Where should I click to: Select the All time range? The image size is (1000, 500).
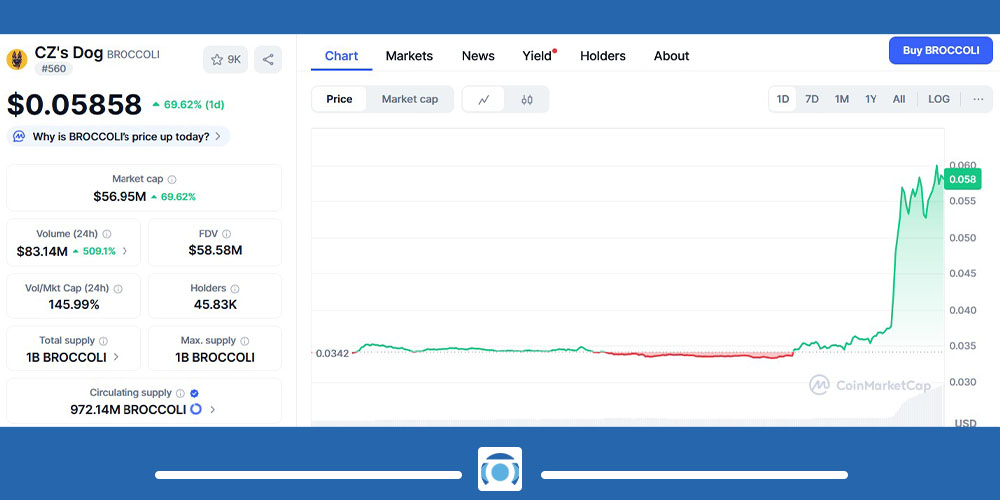(899, 99)
